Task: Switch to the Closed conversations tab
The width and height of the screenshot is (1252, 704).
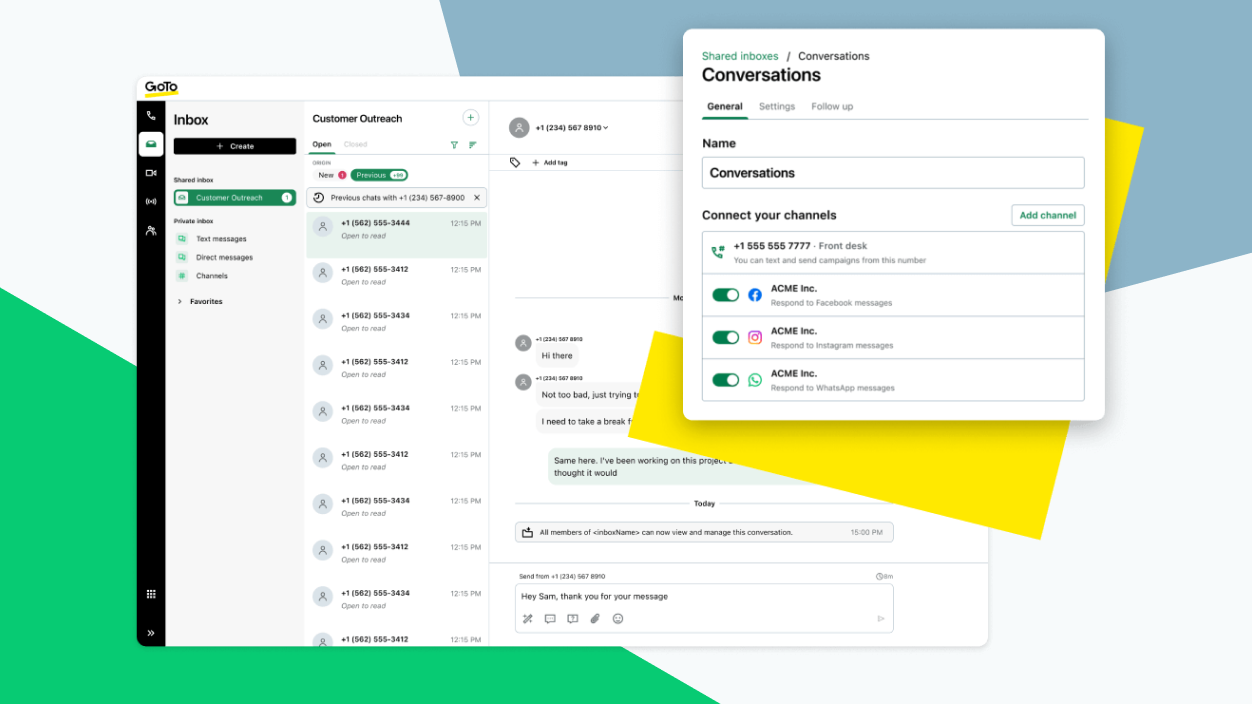Action: [355, 144]
